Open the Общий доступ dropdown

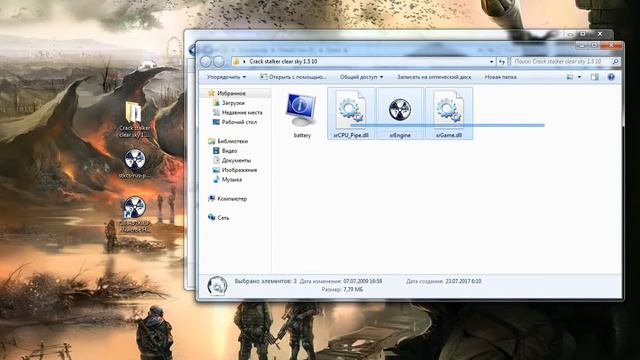click(x=361, y=77)
